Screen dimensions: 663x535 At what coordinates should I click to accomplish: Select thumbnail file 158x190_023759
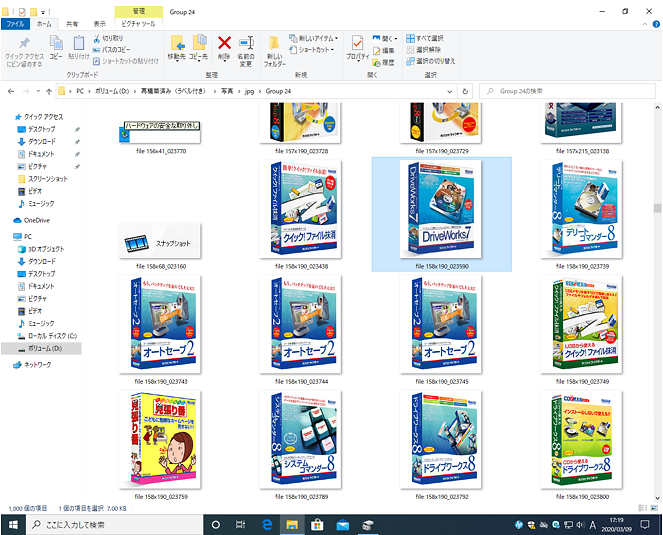pyautogui.click(x=161, y=444)
